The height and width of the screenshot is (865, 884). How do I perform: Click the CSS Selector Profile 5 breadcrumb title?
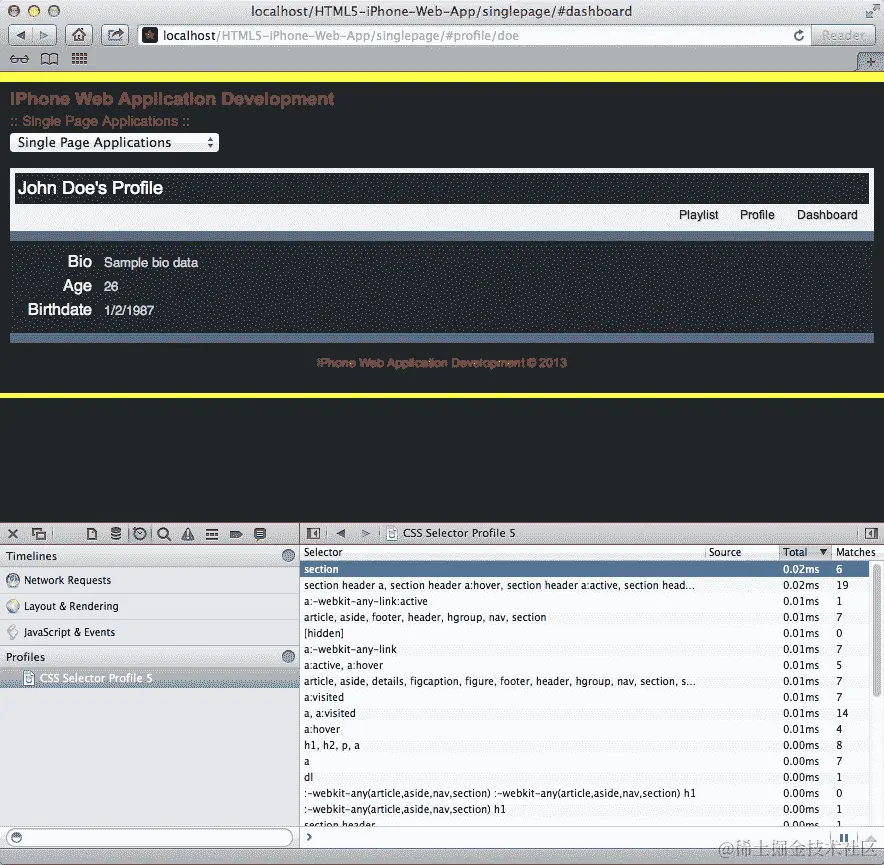point(459,533)
